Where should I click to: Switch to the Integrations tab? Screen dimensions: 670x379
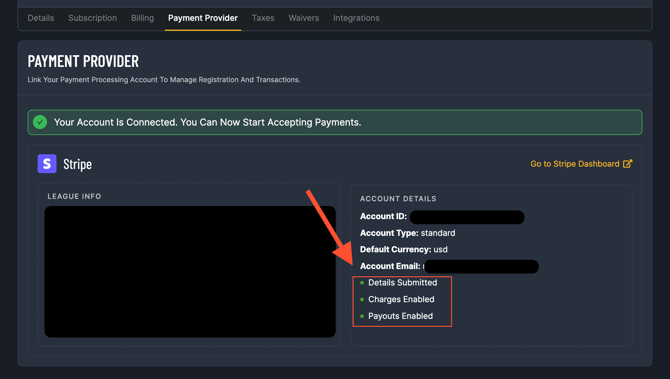(x=356, y=18)
